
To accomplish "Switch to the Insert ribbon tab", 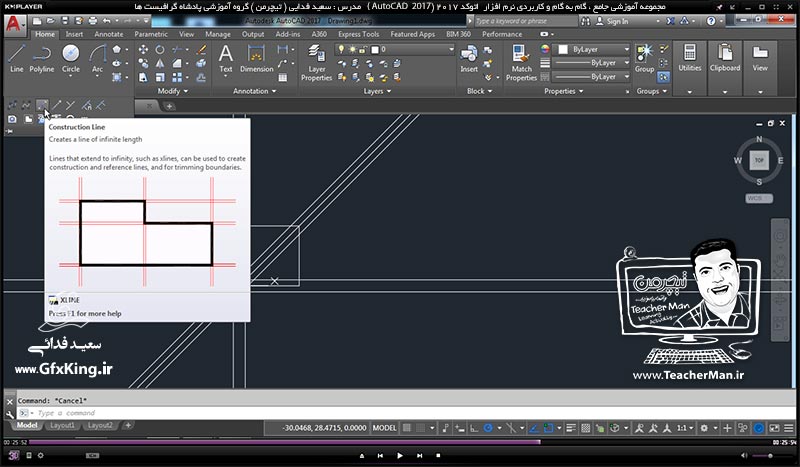I will click(74, 34).
